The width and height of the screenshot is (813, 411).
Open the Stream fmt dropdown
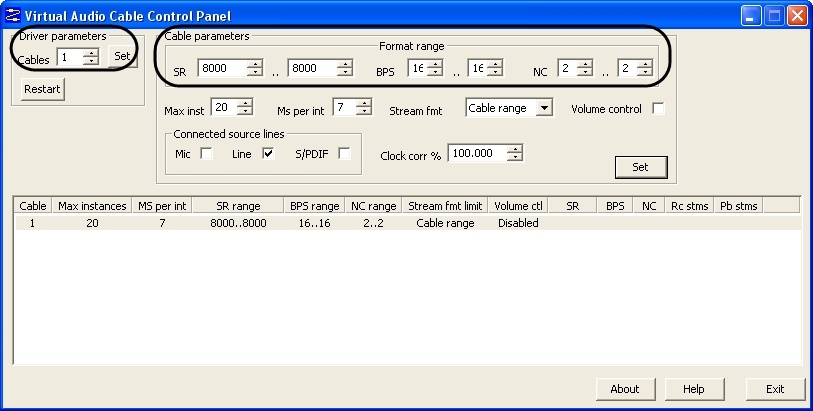(543, 108)
